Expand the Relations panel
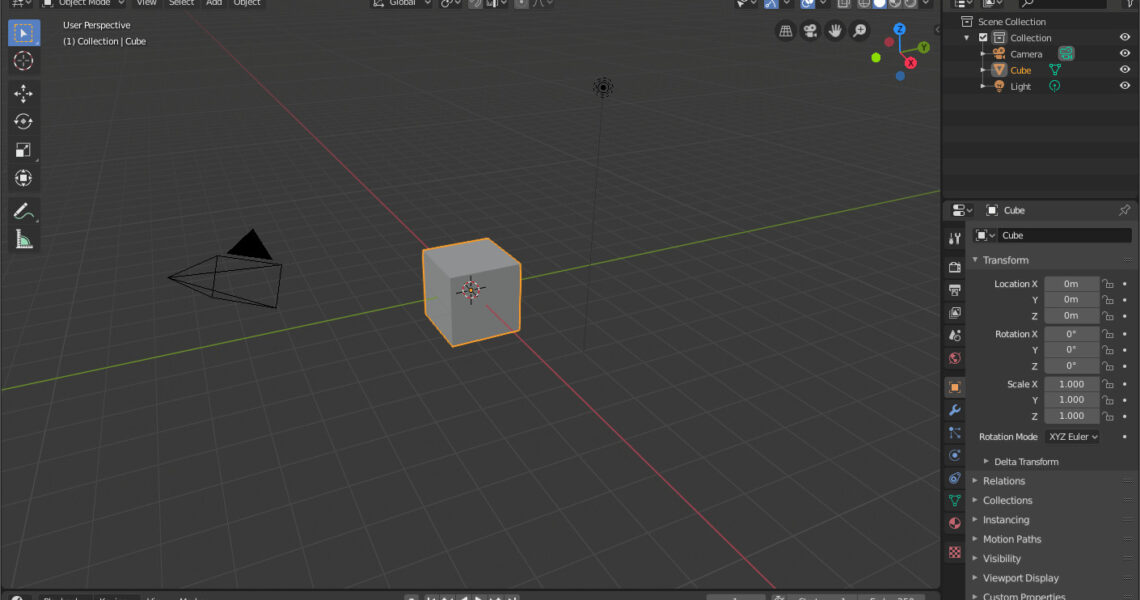The width and height of the screenshot is (1140, 600). point(1003,481)
